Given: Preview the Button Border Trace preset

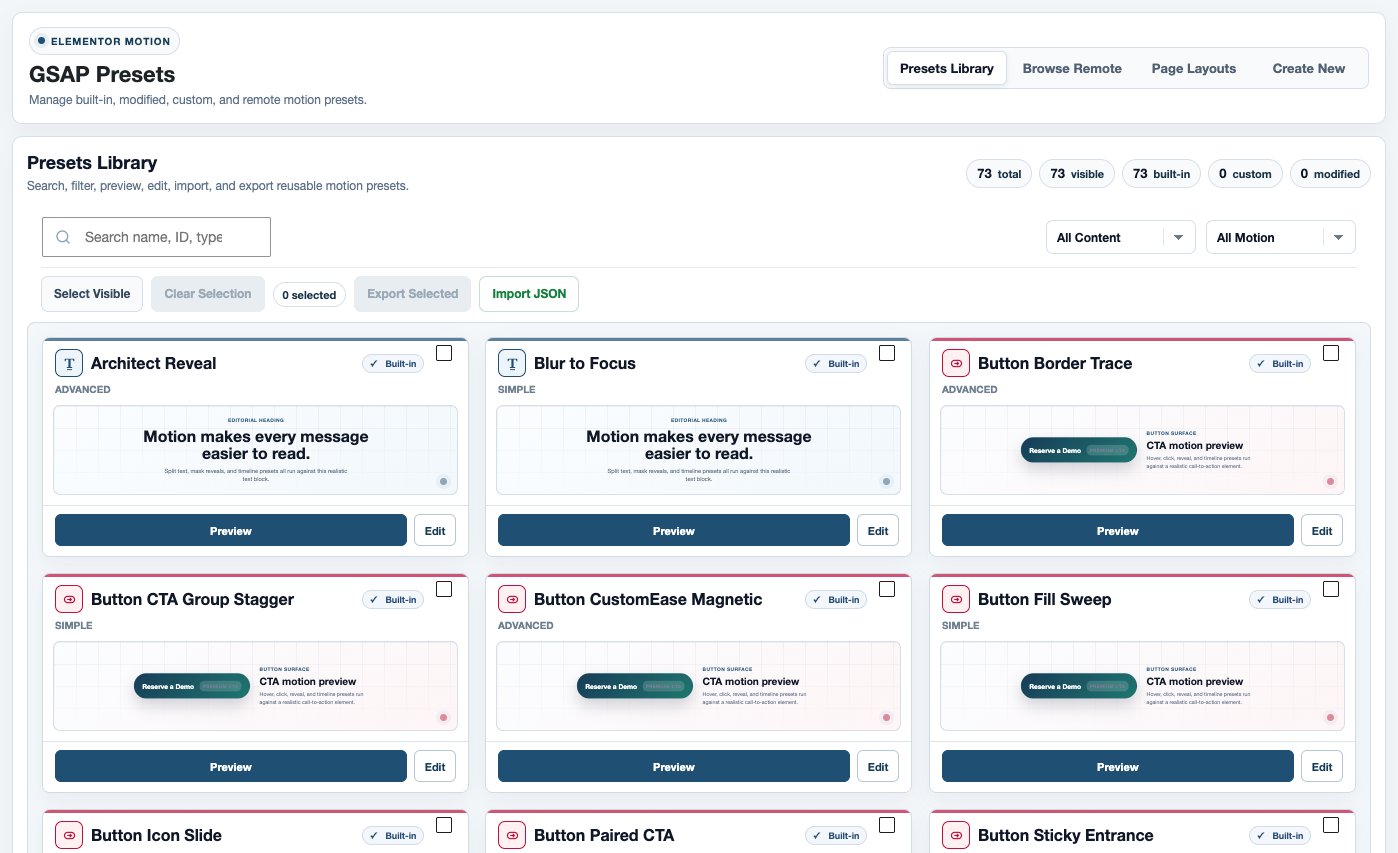Looking at the screenshot, I should coord(1118,531).
